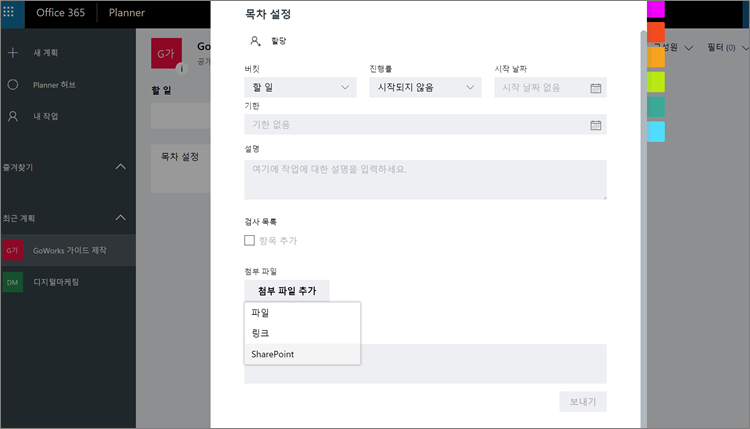This screenshot has height=429, width=750.
Task: Open the 시작 날짜 calendar icon
Action: pos(595,88)
